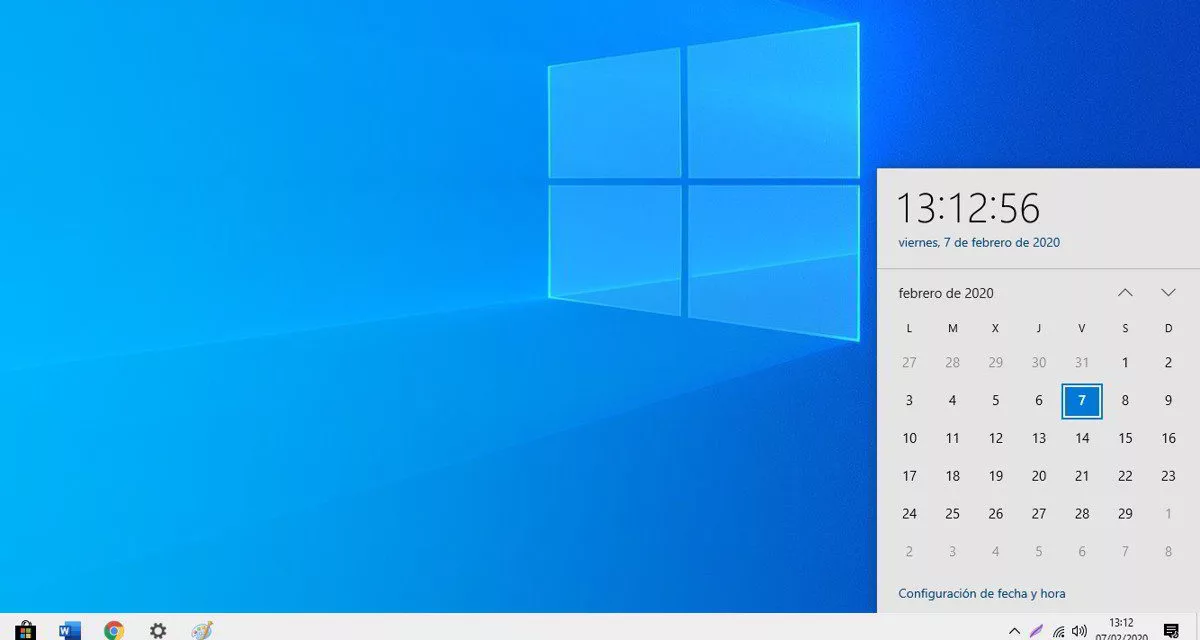Open 'Configuración de fecha y hora' link
The height and width of the screenshot is (640, 1200).
981,593
